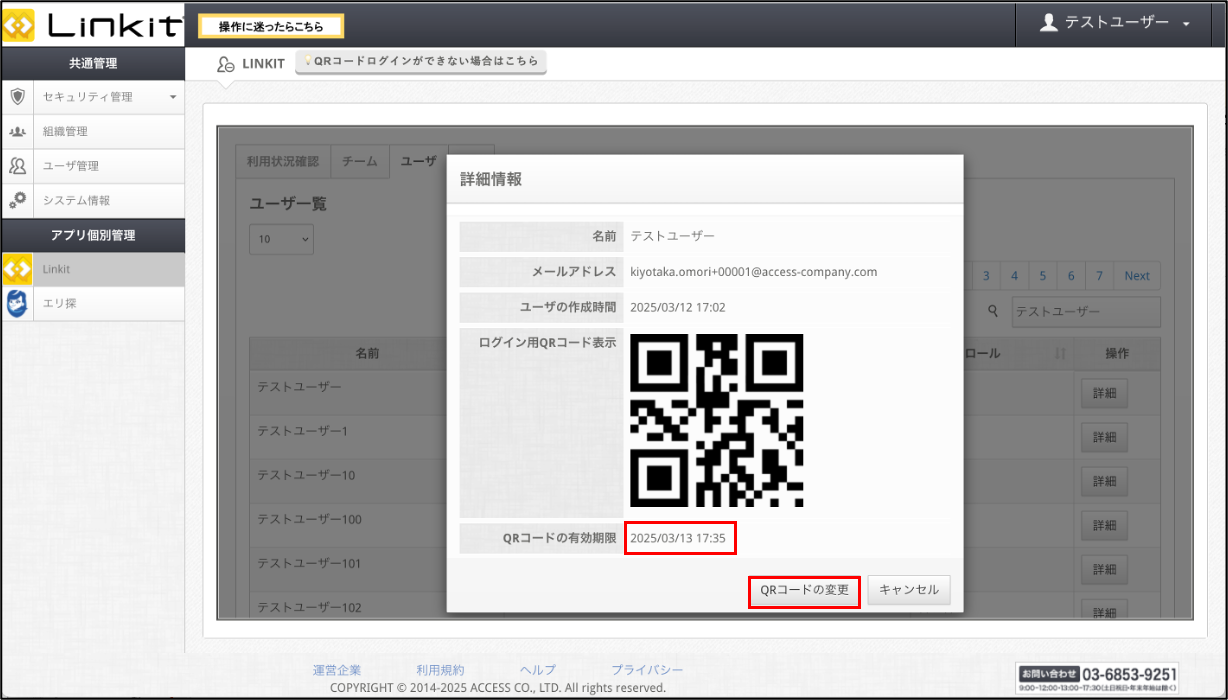1228x700 pixels.
Task: Click the login QR code image
Action: point(717,421)
